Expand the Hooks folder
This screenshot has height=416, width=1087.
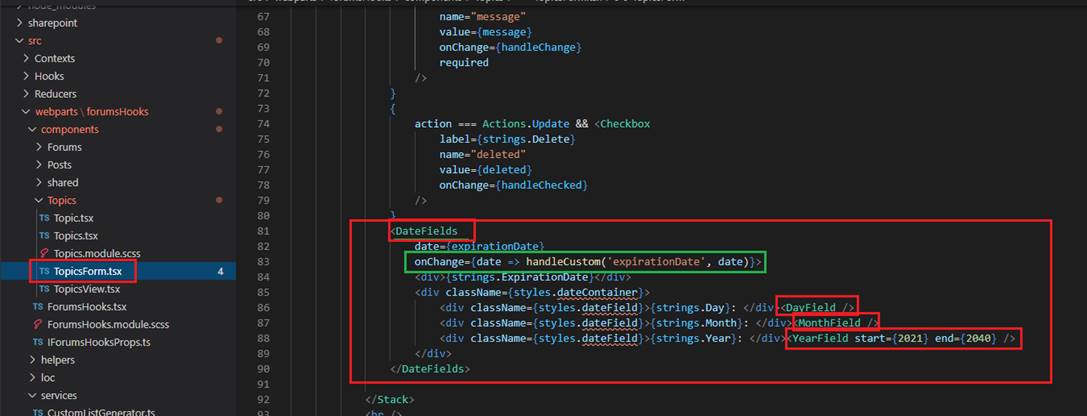coord(48,76)
